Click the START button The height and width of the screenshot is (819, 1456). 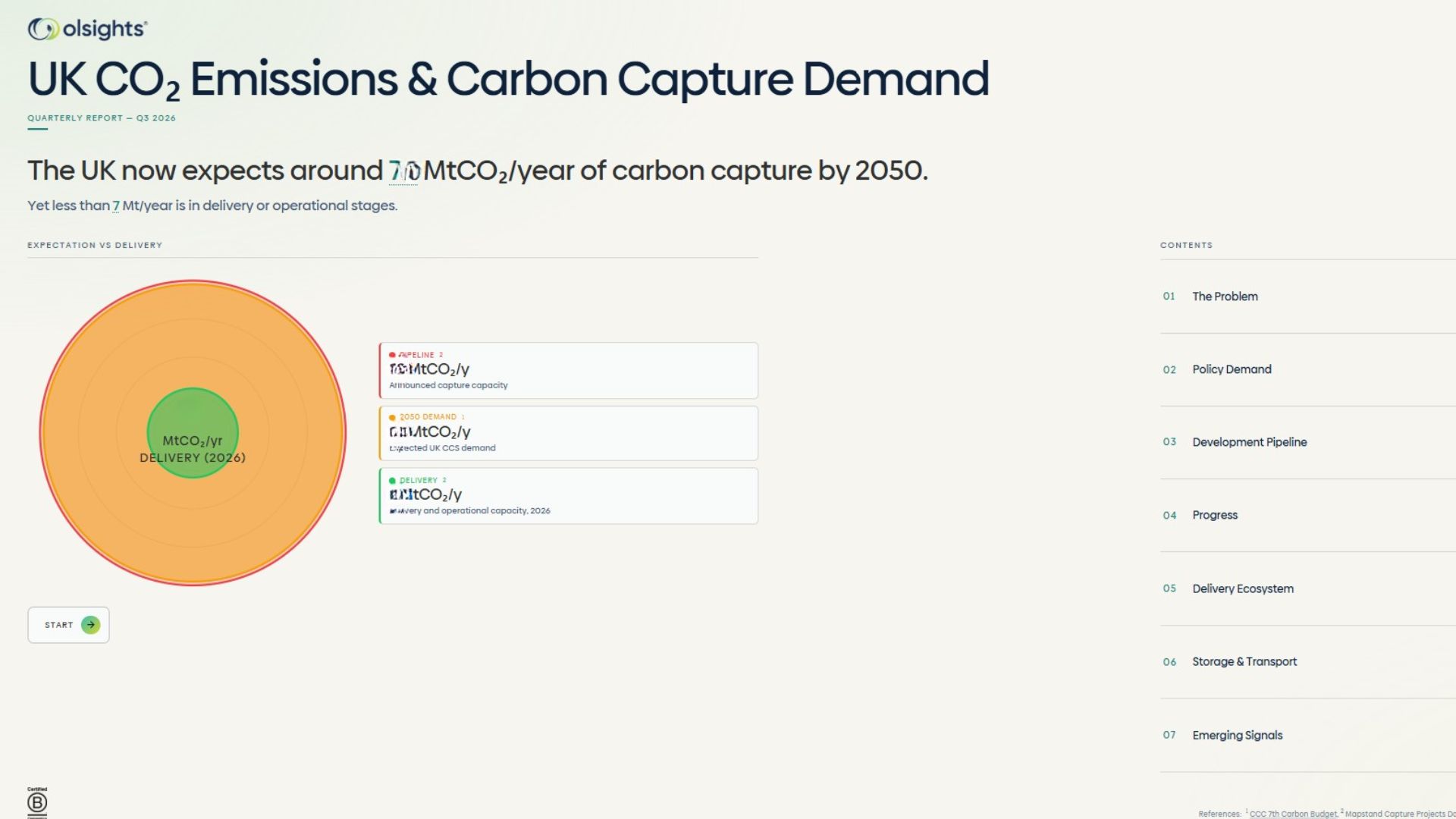[68, 625]
